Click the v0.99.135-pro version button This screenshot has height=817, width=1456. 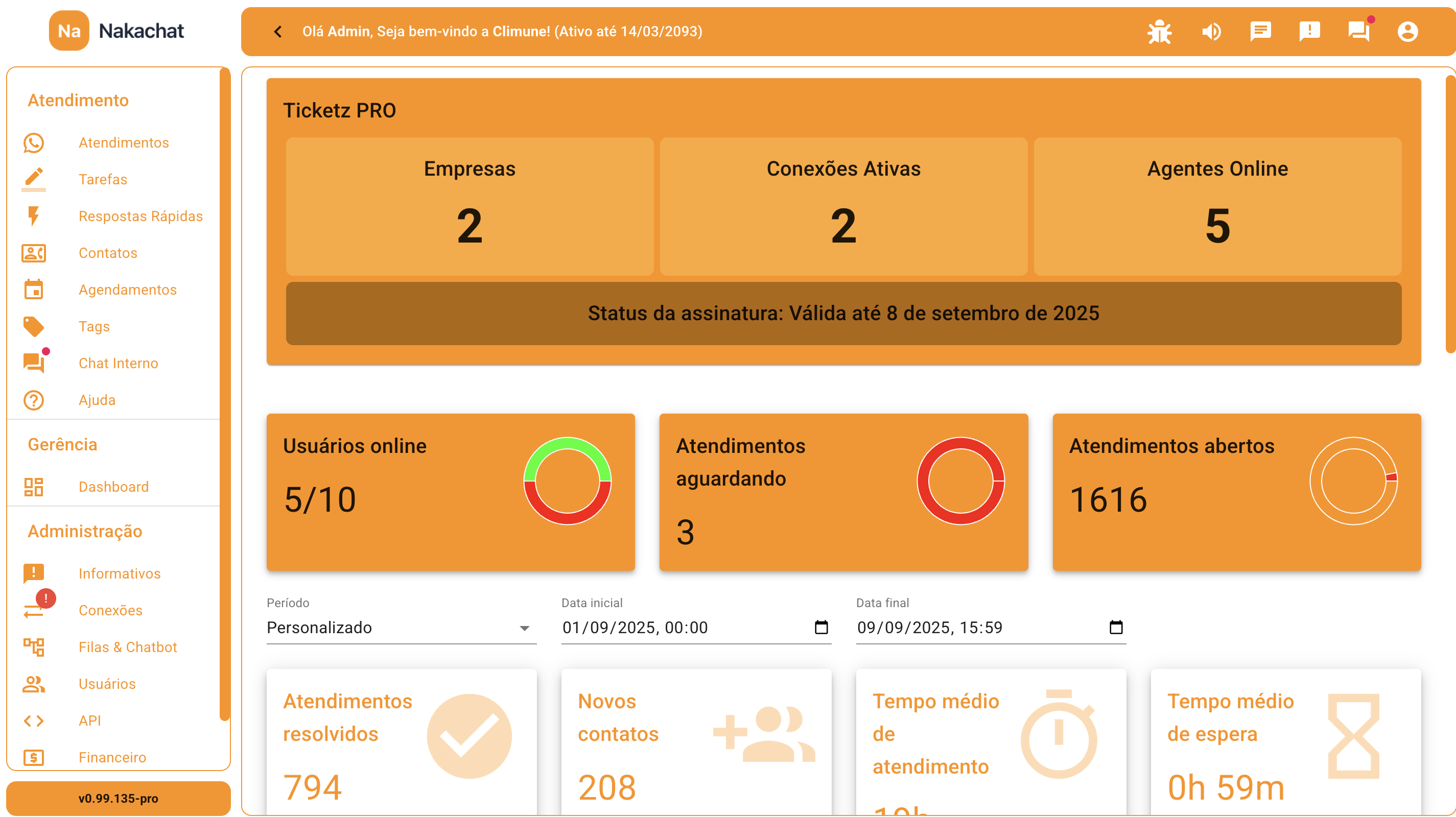[118, 798]
